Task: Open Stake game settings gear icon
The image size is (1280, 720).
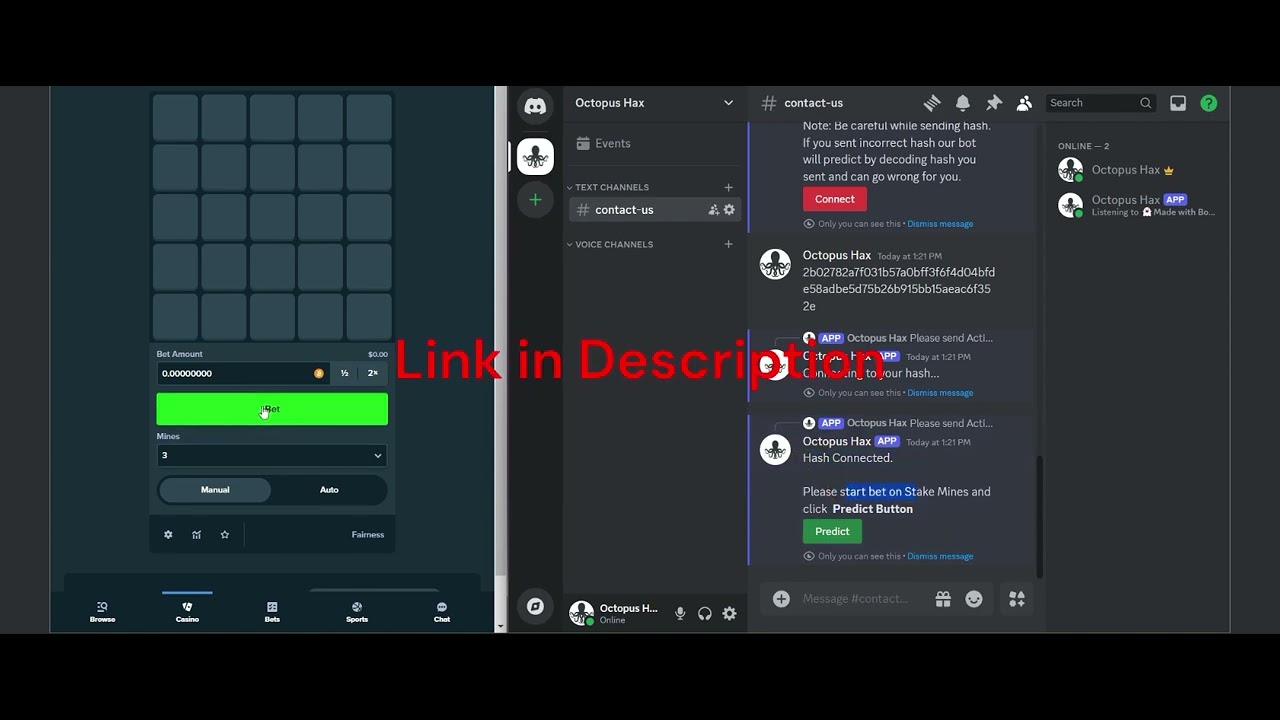Action: tap(168, 535)
